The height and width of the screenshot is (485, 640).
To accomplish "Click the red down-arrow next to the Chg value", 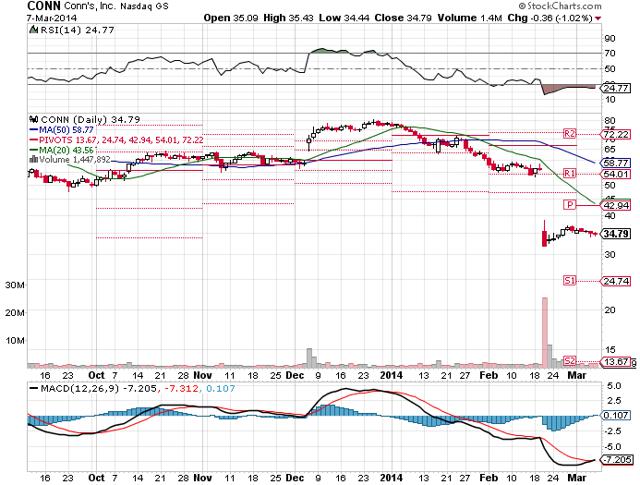I will click(x=598, y=18).
